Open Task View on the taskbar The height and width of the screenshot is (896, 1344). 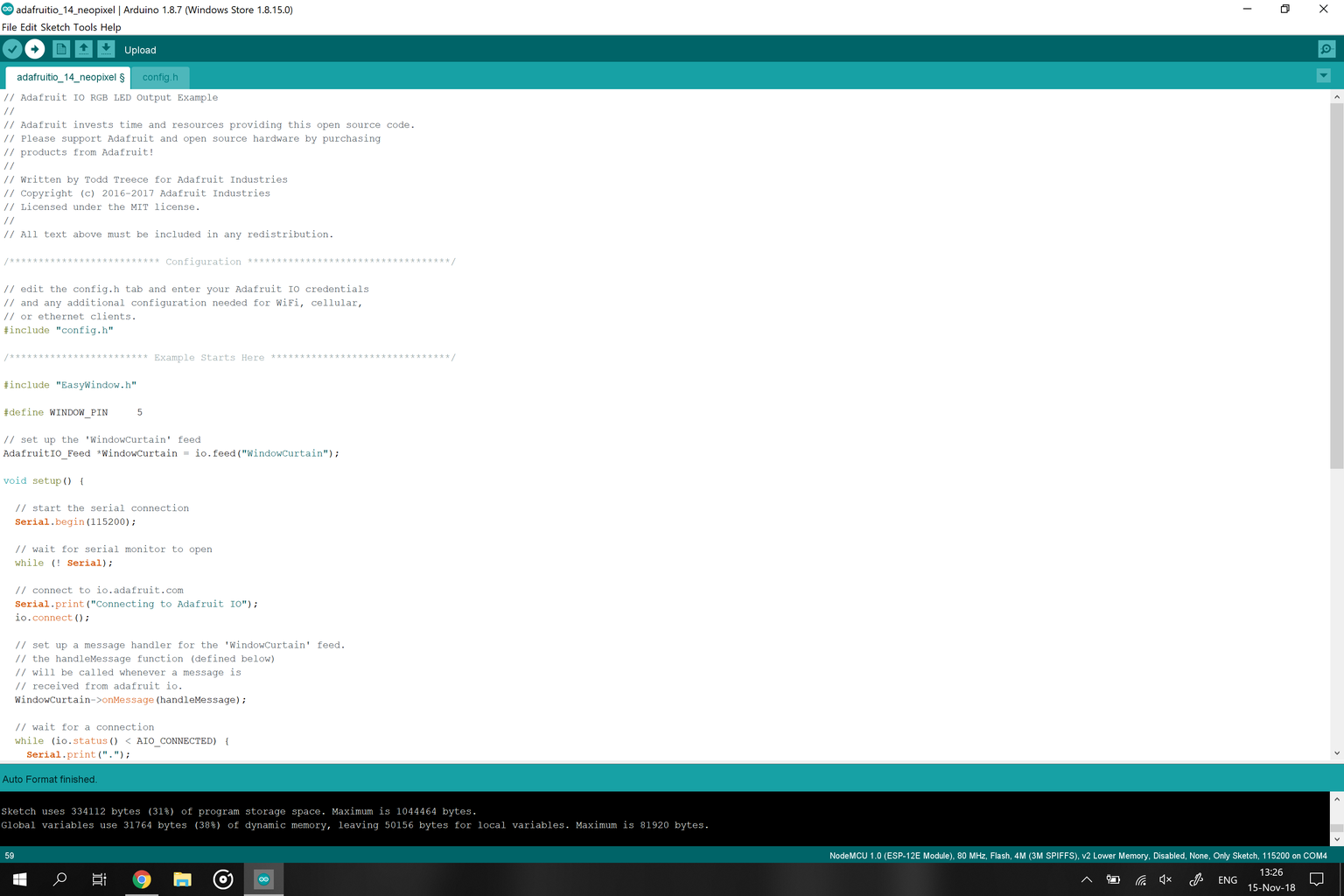pos(100,879)
